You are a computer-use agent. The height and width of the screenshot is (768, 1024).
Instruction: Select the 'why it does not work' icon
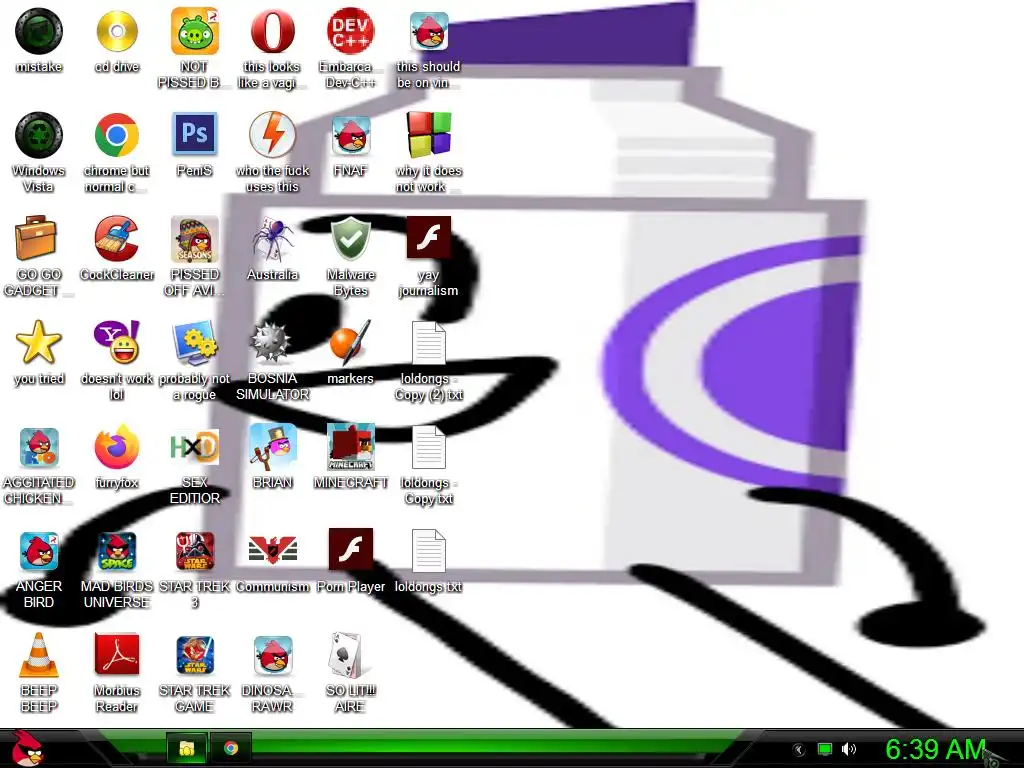click(429, 135)
